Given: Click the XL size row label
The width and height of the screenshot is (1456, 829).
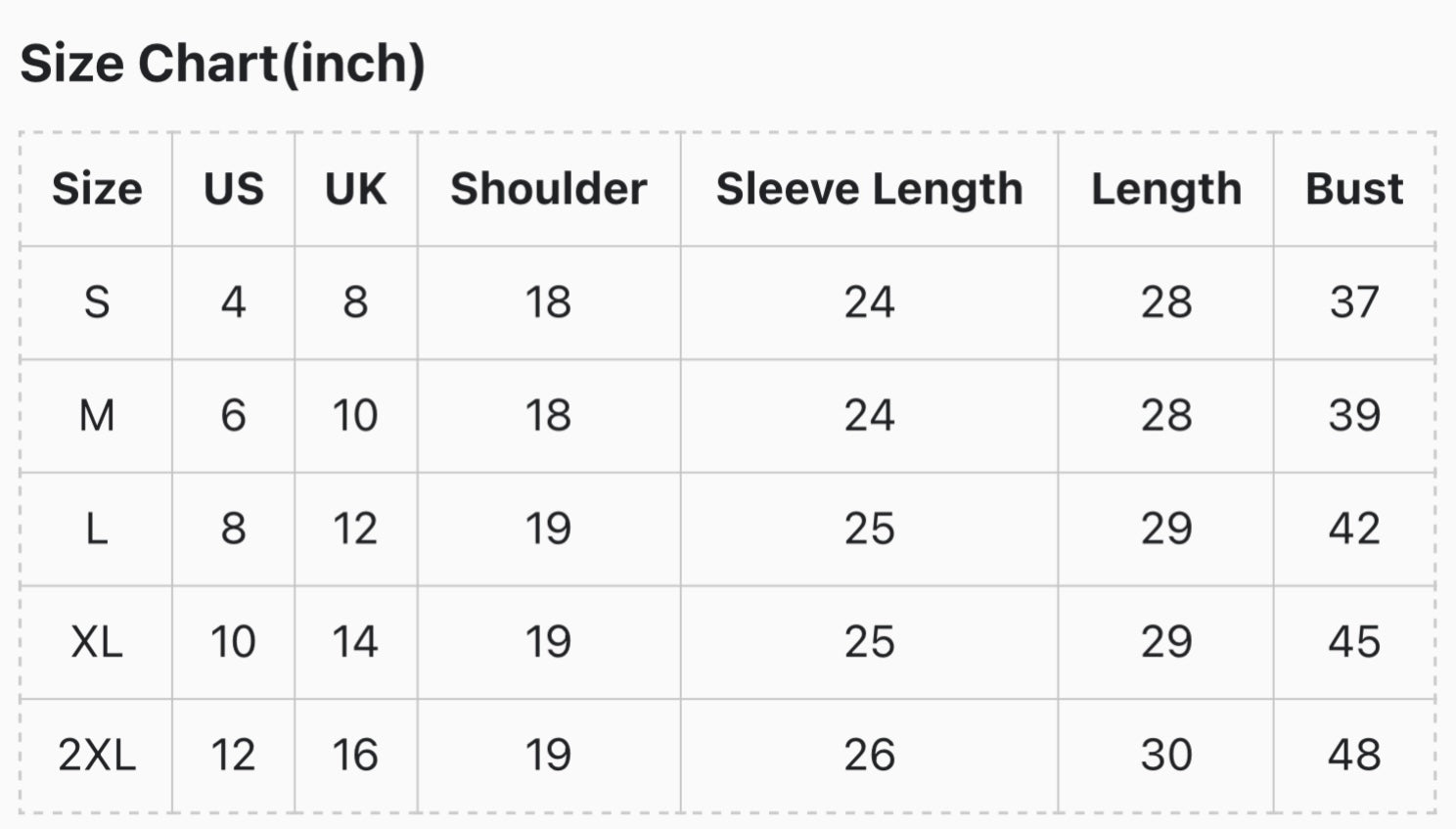Looking at the screenshot, I should [97, 642].
